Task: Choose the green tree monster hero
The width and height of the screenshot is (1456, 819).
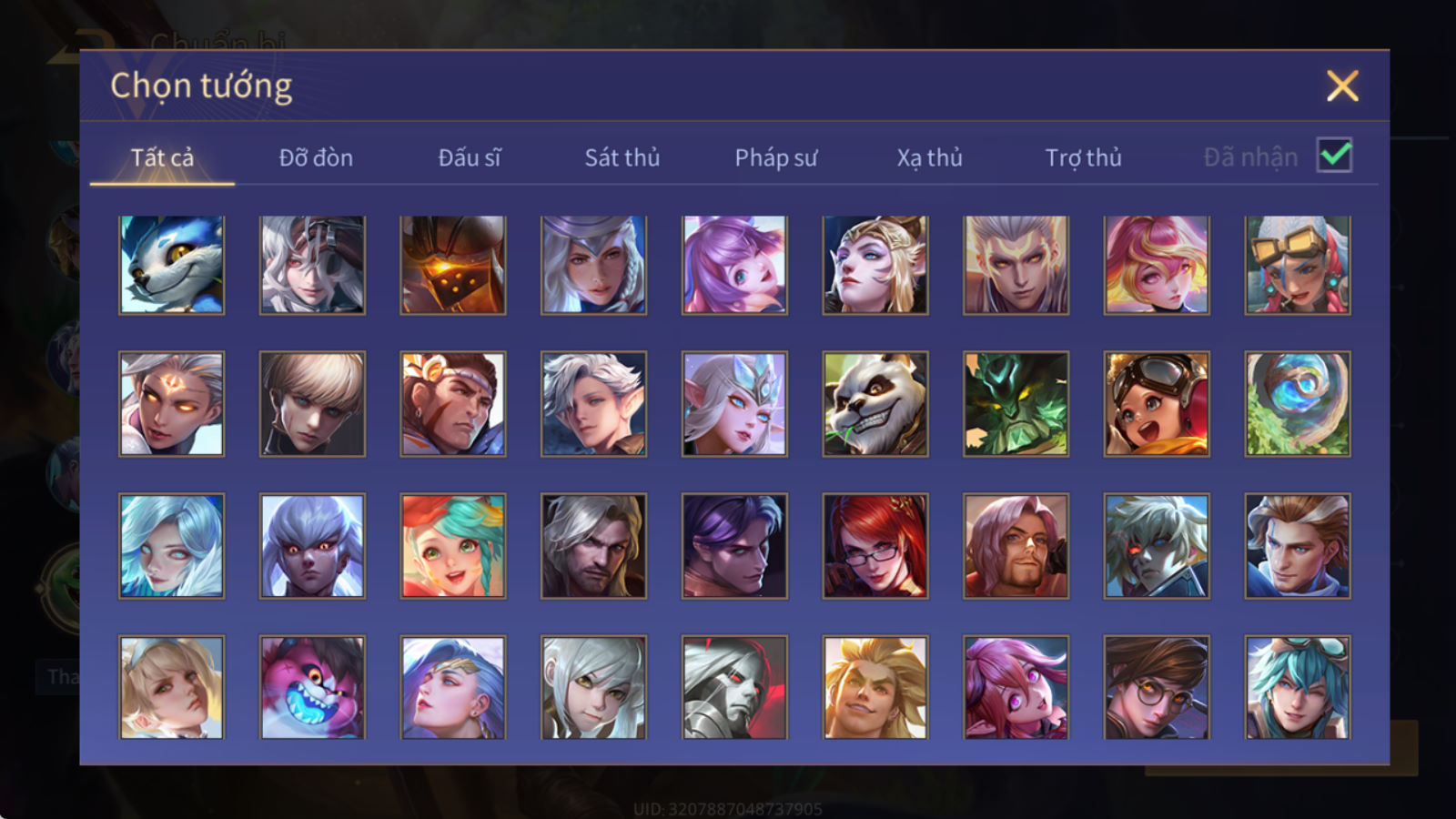Action: (x=1016, y=404)
